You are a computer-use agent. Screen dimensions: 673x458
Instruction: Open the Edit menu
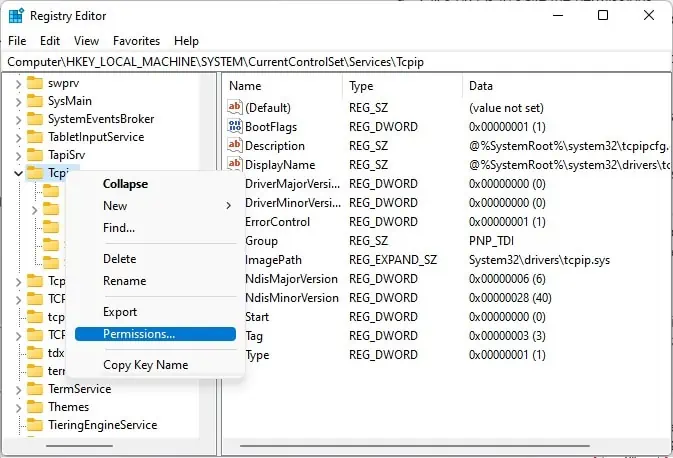coord(50,41)
